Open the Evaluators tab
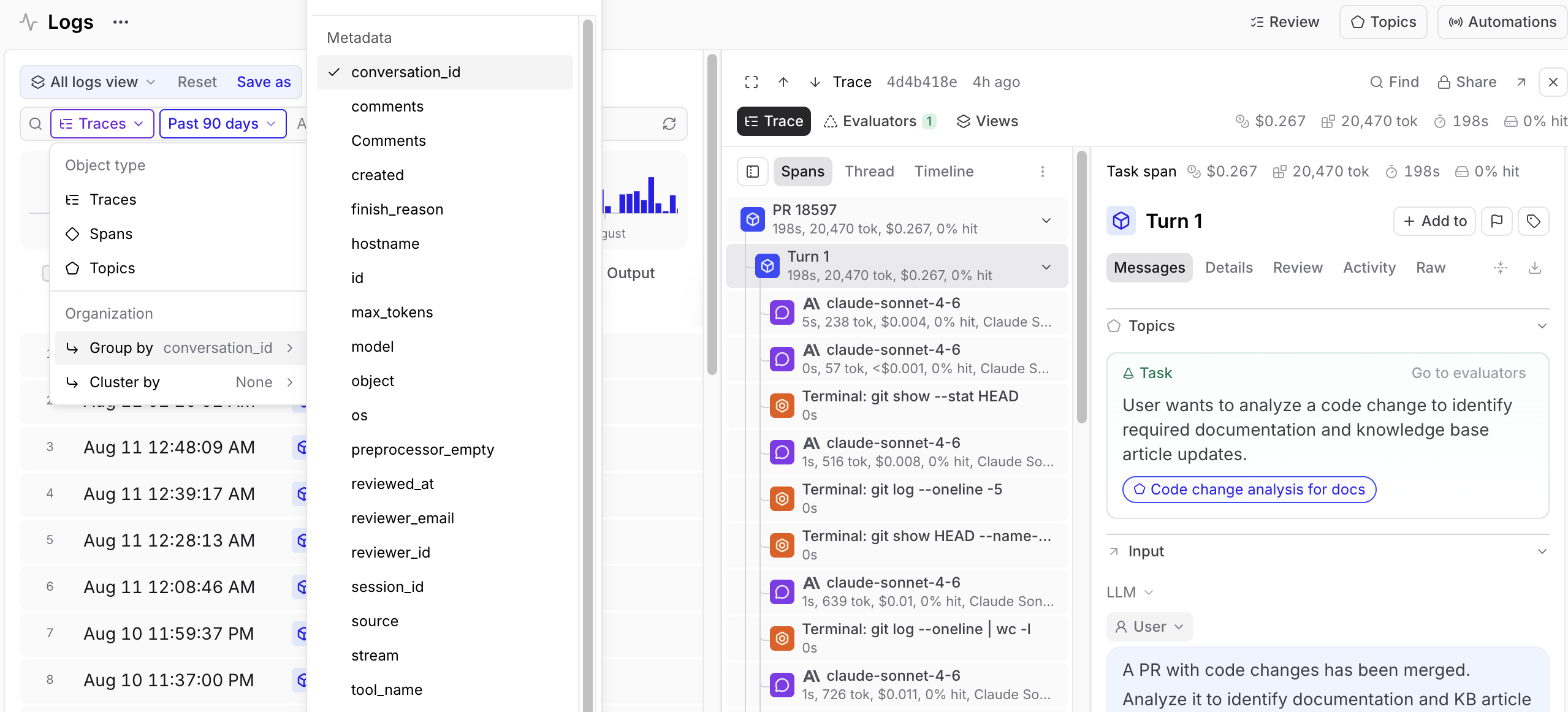The height and width of the screenshot is (712, 1568). coord(880,121)
